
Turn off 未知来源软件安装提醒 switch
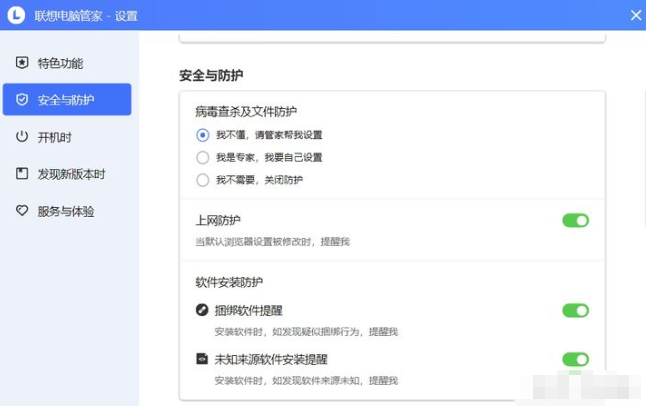click(x=576, y=359)
